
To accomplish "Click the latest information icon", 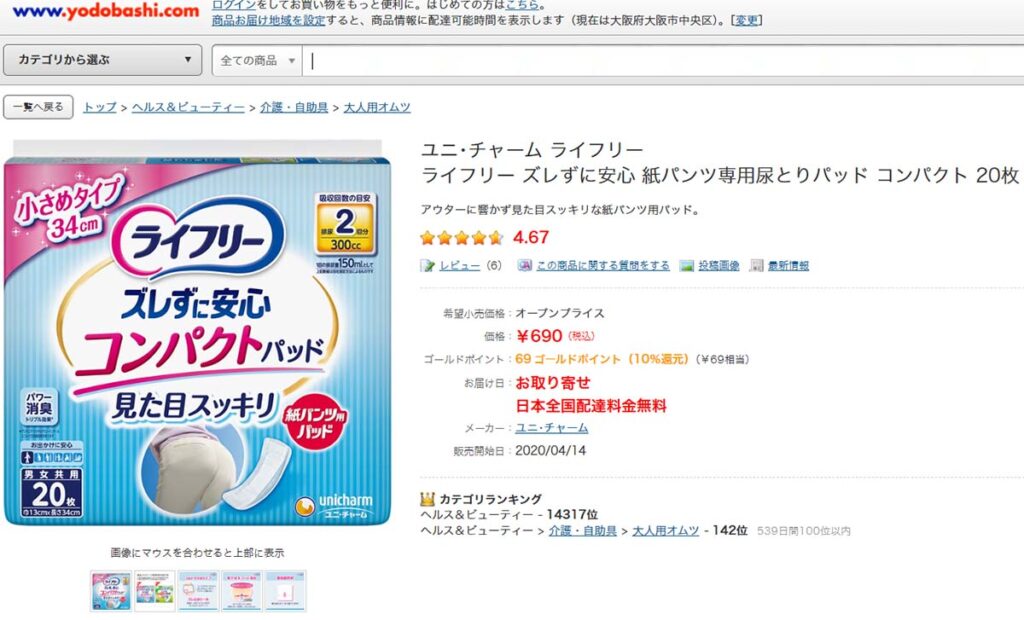I will 757,266.
